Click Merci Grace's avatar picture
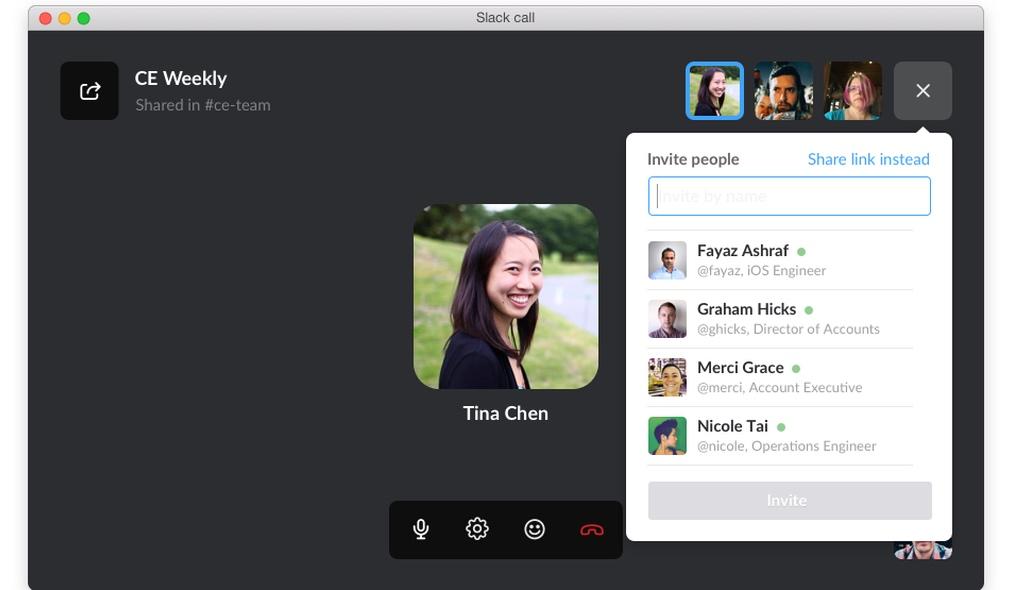The height and width of the screenshot is (590, 1012). (x=667, y=377)
